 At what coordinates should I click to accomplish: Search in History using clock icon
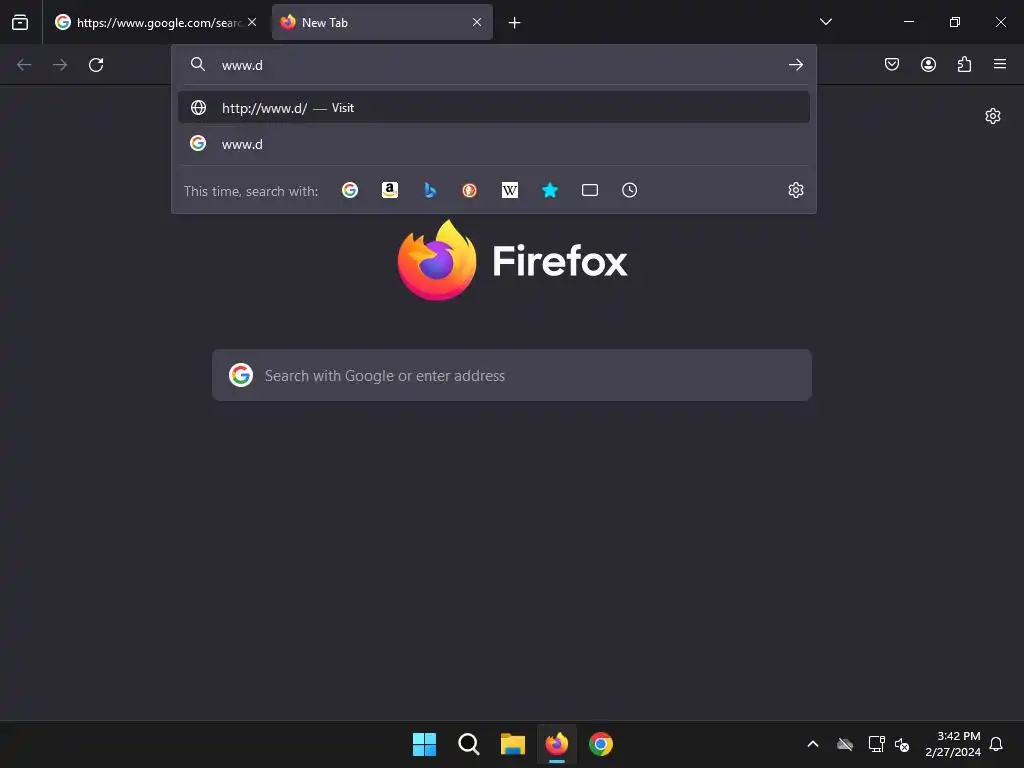(630, 190)
